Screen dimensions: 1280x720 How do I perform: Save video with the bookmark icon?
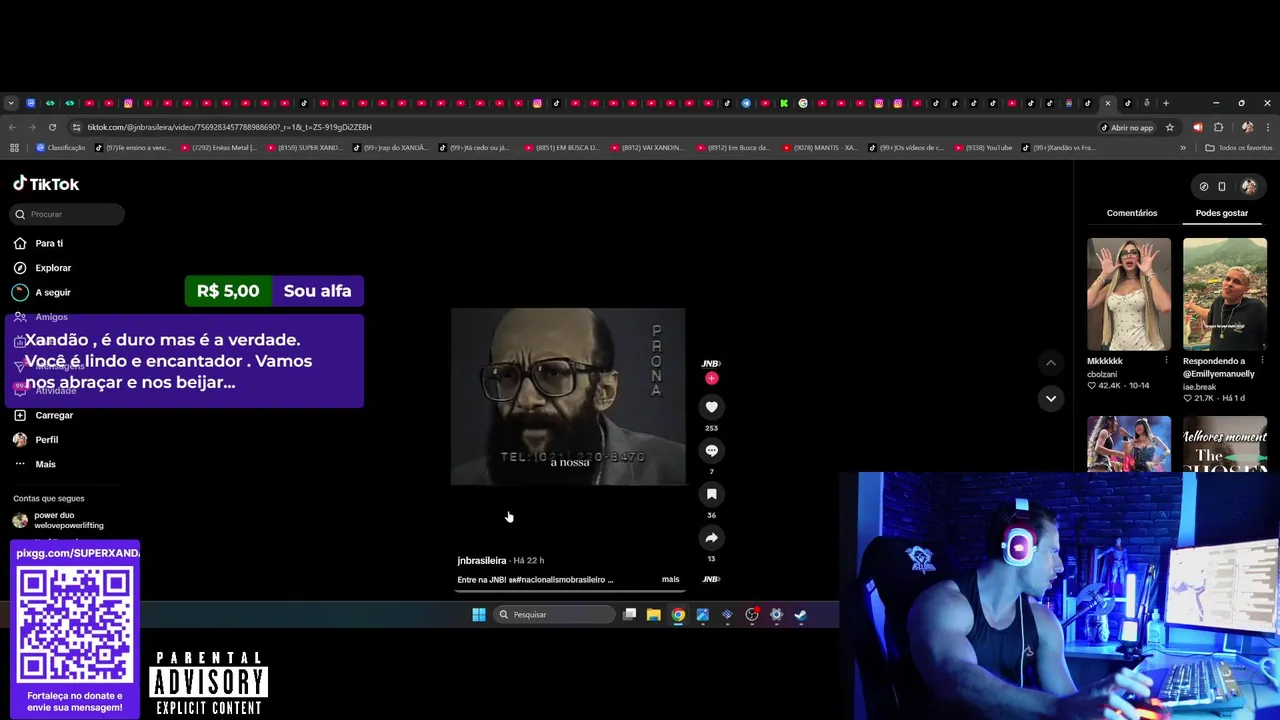(711, 494)
